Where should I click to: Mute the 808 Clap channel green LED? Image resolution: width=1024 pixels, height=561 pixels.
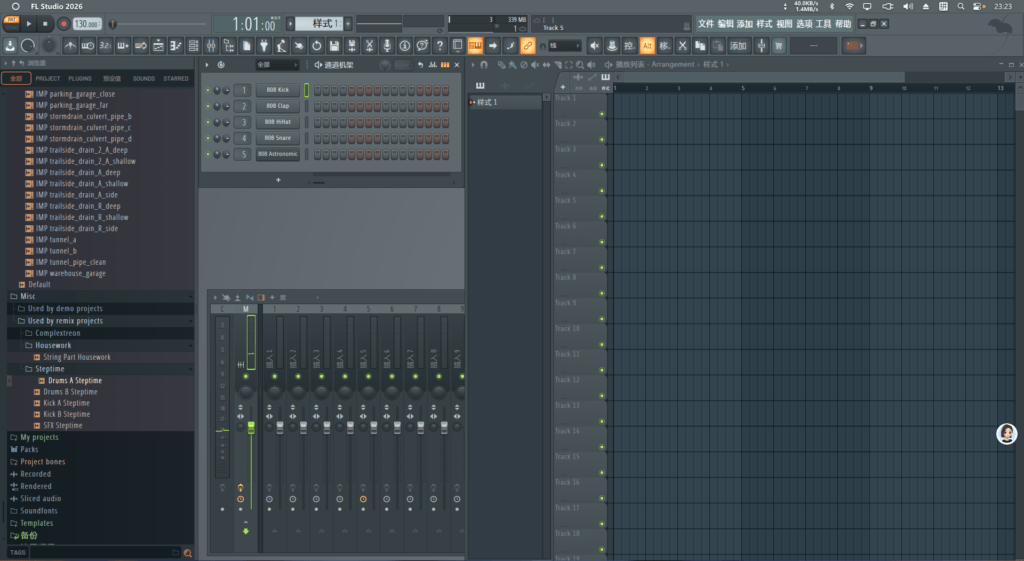208,106
